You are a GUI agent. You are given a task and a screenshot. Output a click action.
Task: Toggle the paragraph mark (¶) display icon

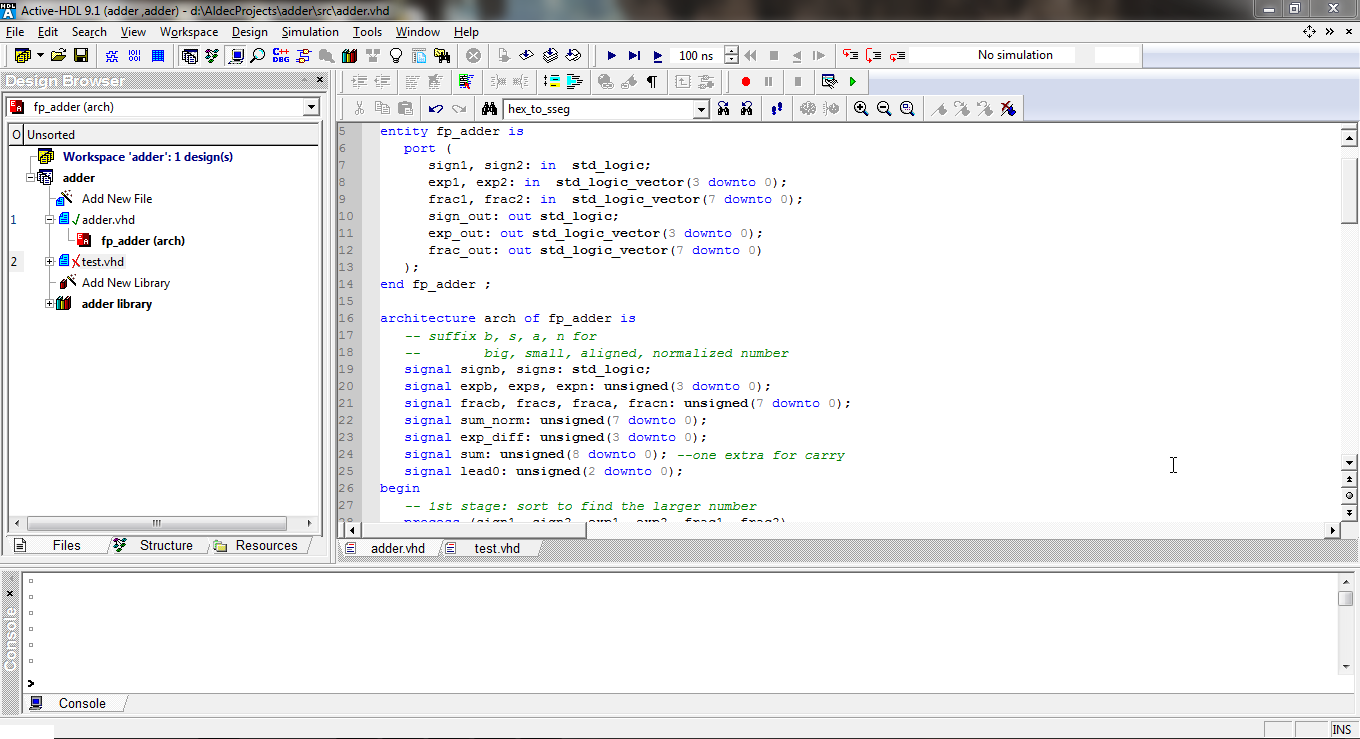click(x=652, y=81)
